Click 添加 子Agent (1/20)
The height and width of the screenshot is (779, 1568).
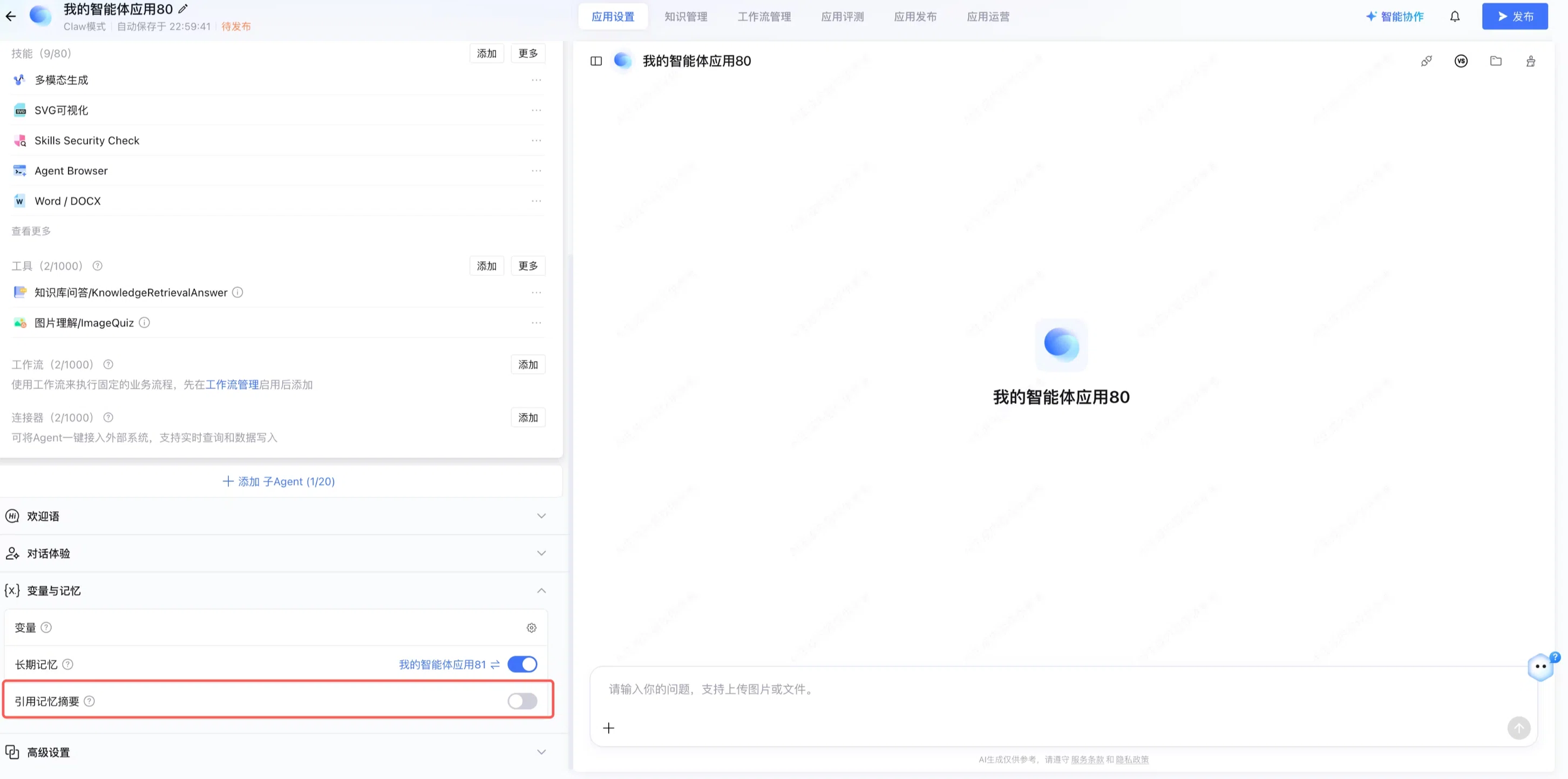click(279, 482)
